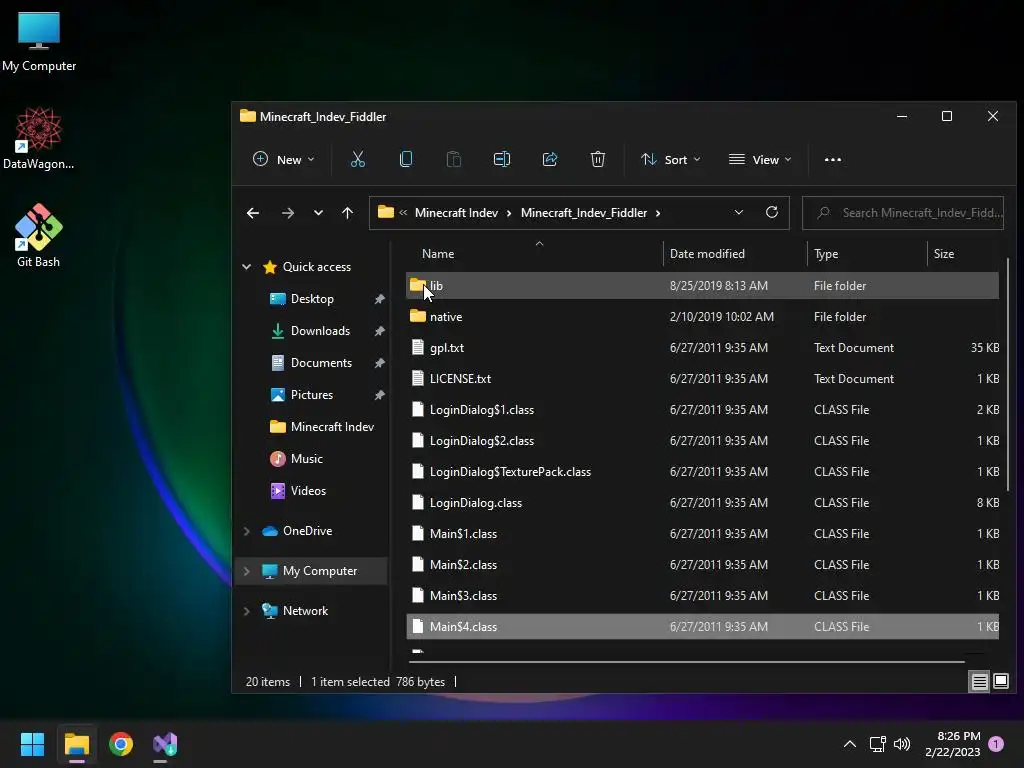Expand the My Computer tree node
Image resolution: width=1024 pixels, height=768 pixels.
pyautogui.click(x=247, y=571)
